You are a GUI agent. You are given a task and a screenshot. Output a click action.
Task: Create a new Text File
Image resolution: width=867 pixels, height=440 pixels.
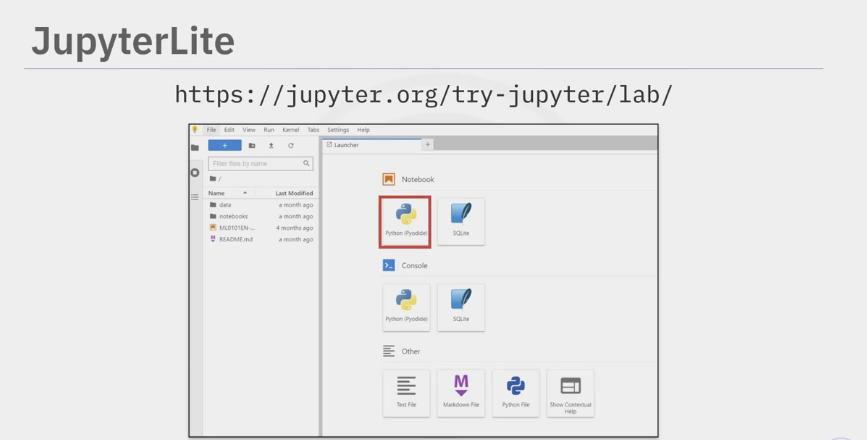coord(405,393)
